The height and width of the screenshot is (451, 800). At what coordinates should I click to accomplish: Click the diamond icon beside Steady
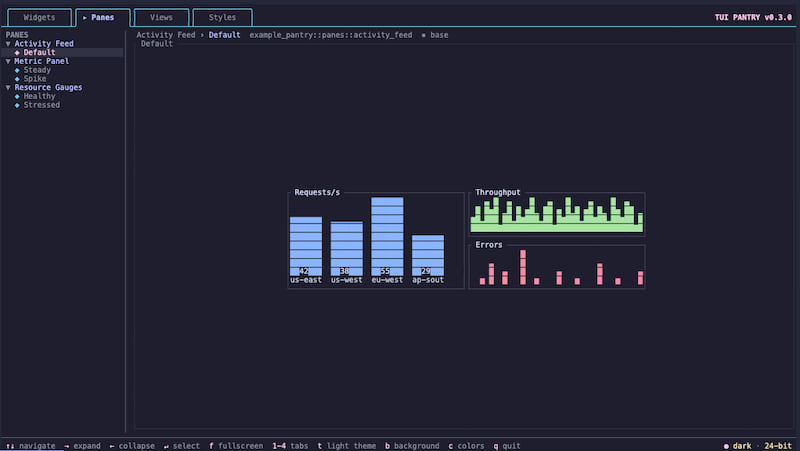[17, 70]
